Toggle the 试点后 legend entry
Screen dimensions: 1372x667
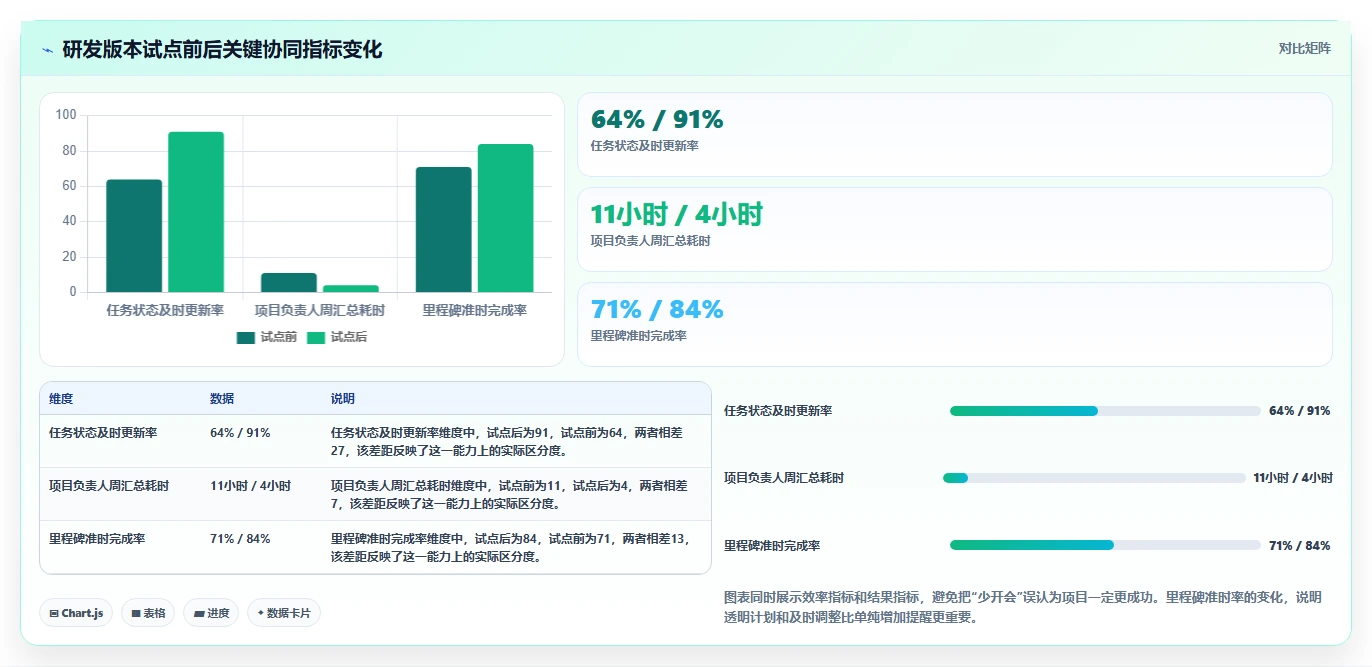[337, 338]
